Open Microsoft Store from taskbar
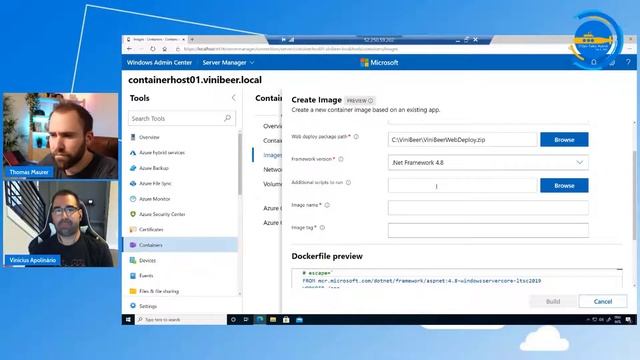This screenshot has width=640, height=360. pos(286,320)
